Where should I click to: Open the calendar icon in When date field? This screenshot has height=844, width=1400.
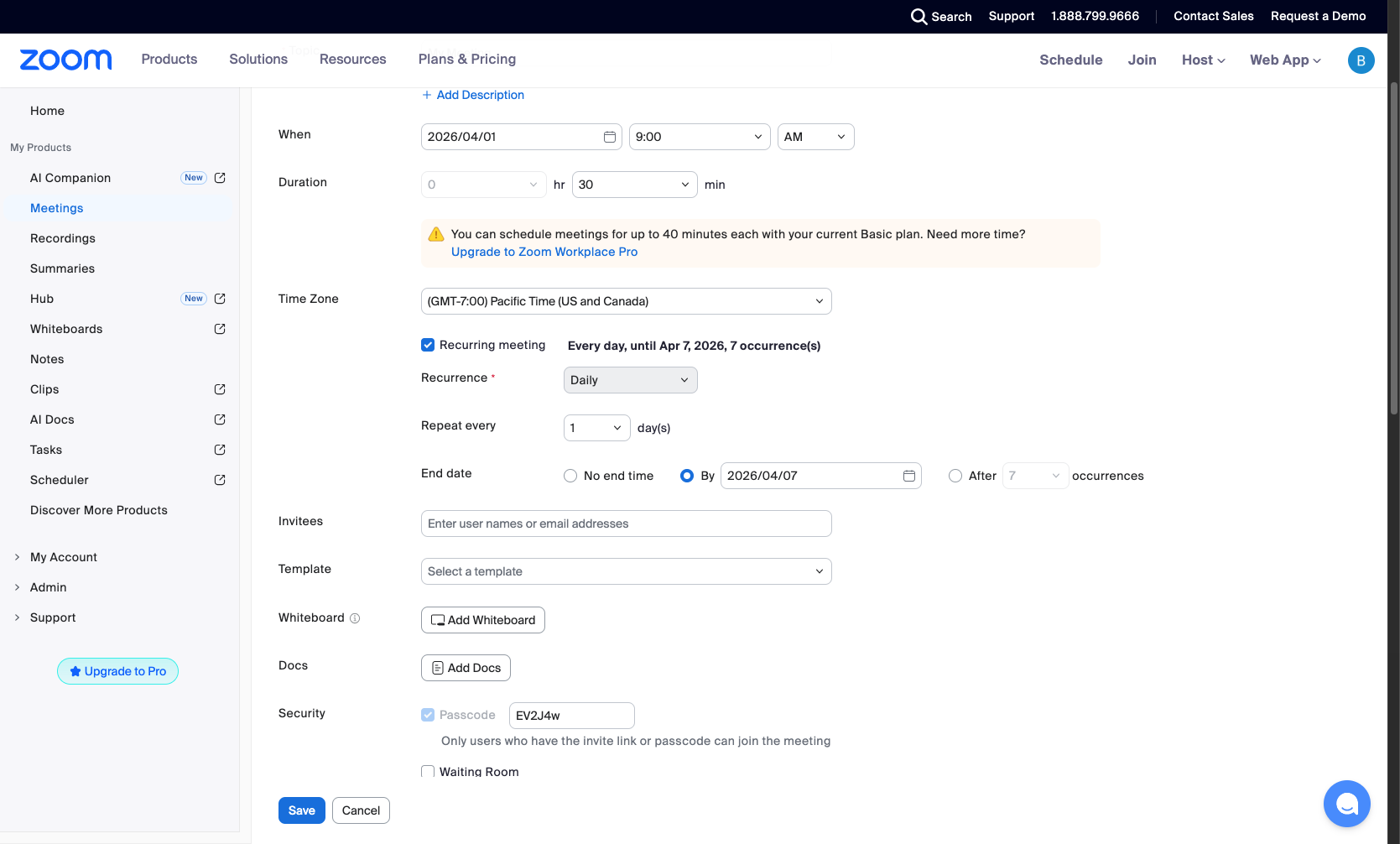[610, 137]
